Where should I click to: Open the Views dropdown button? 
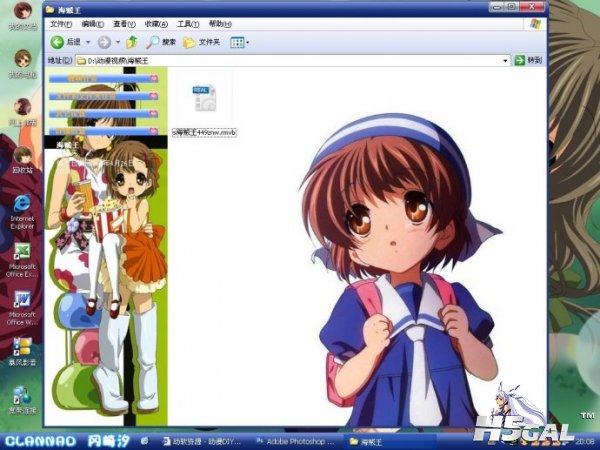click(240, 42)
